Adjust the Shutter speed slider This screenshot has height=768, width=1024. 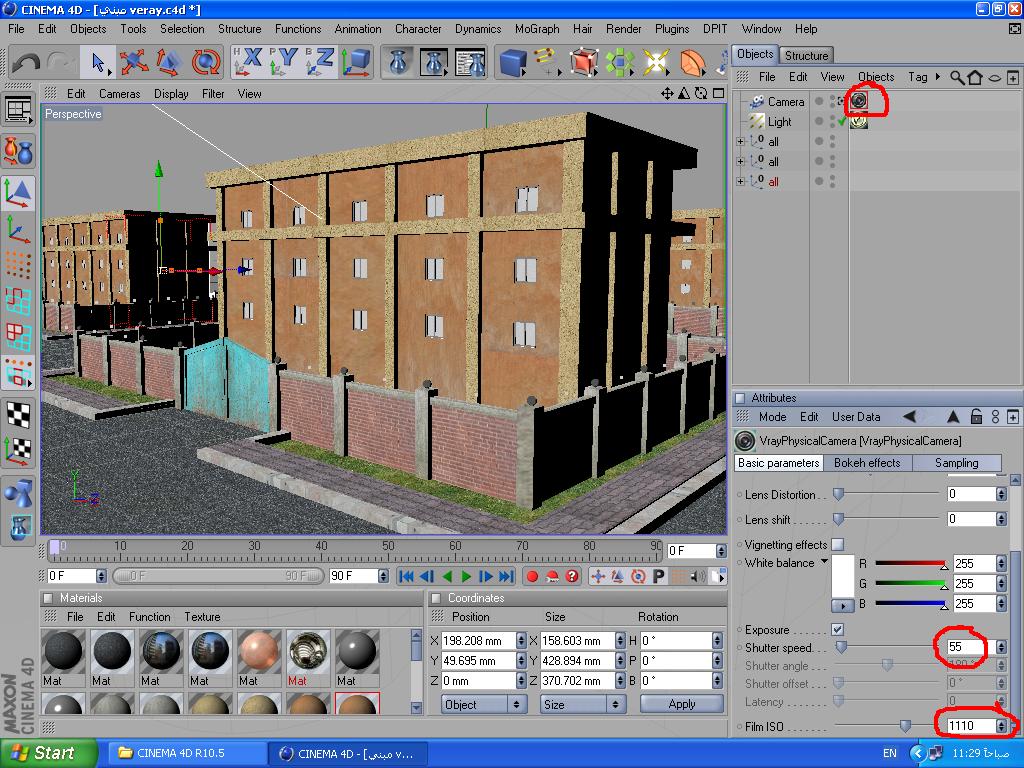click(x=842, y=647)
